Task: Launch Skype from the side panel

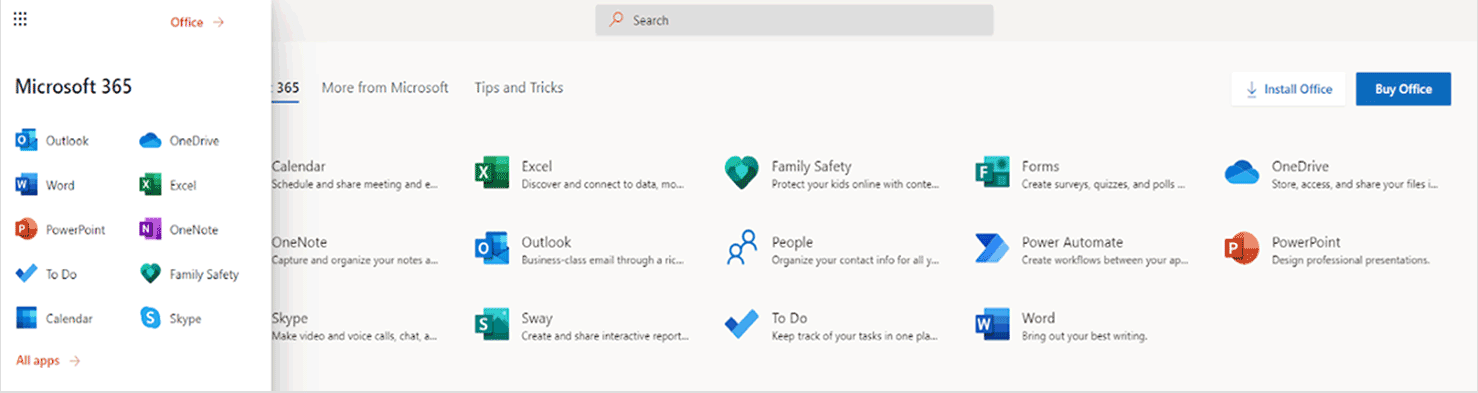Action: tap(171, 319)
